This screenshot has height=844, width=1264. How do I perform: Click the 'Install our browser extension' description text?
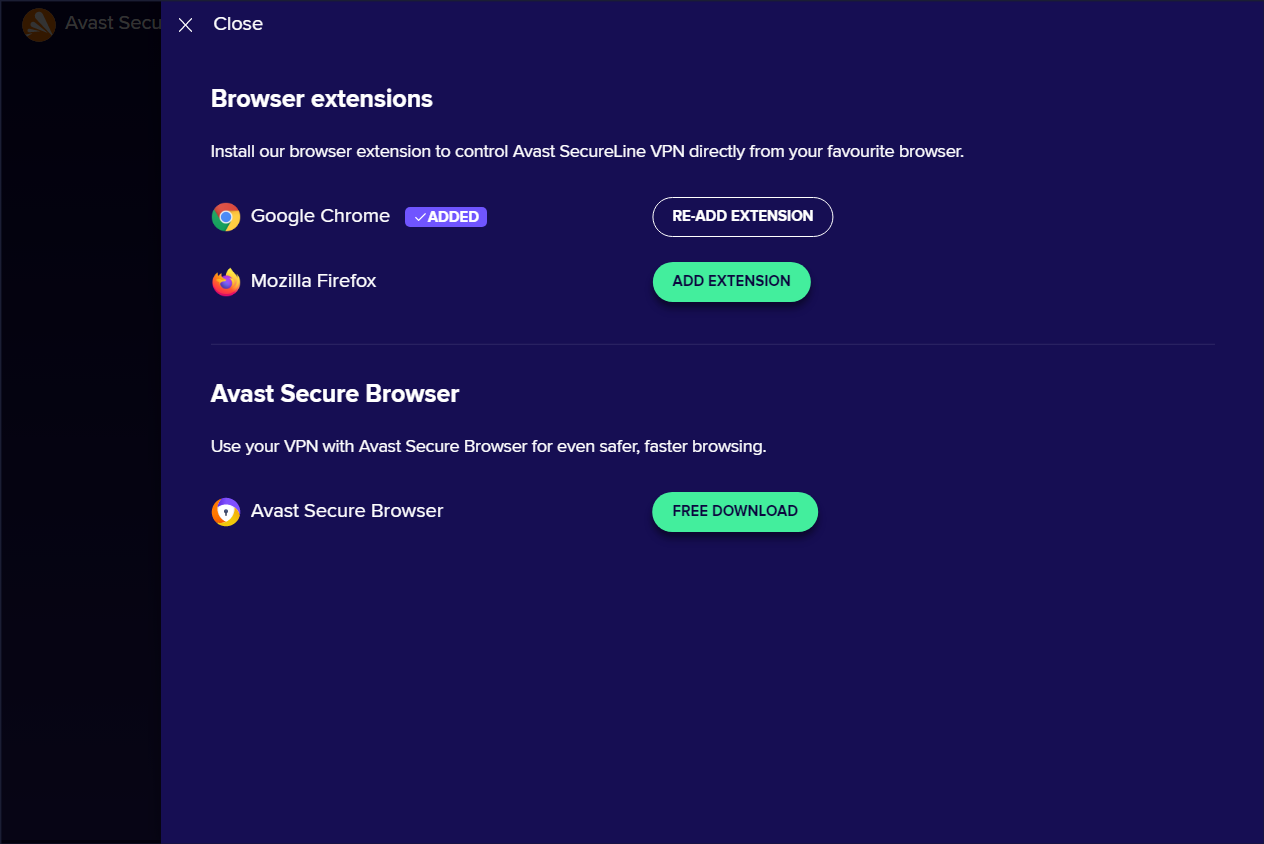coord(587,152)
